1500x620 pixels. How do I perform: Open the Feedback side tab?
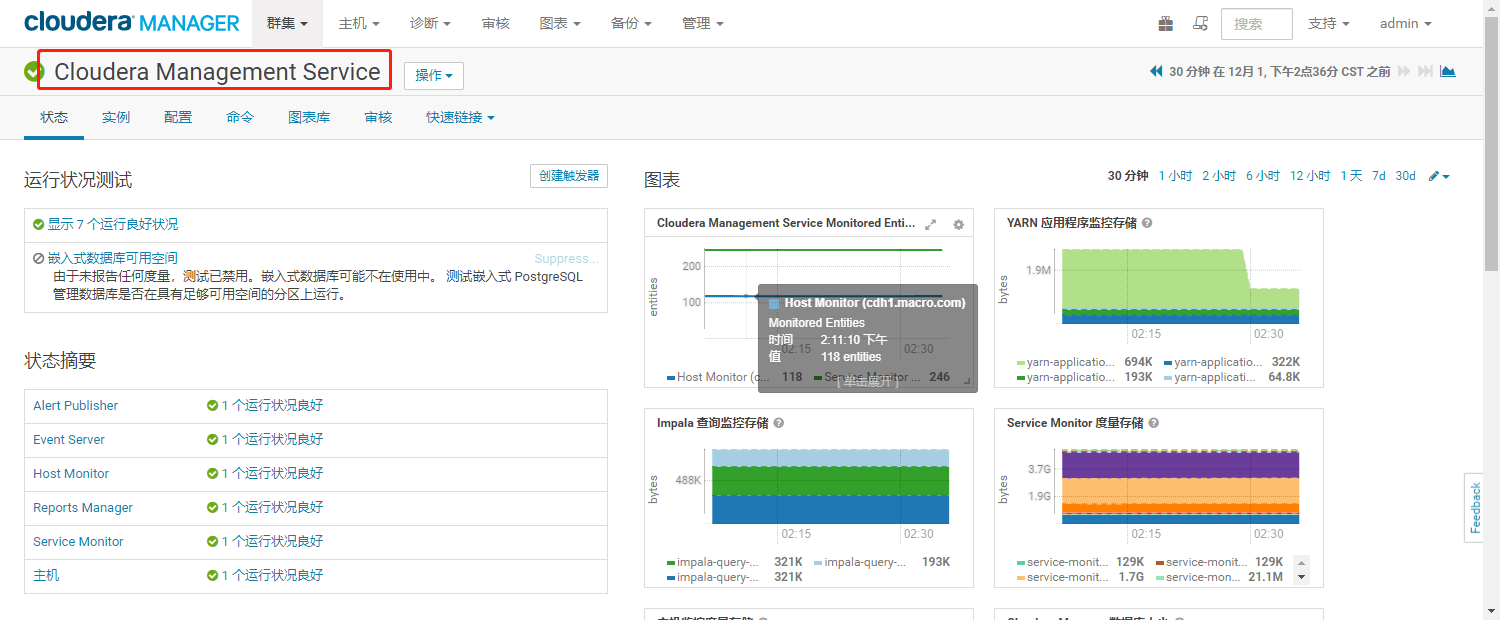click(1475, 508)
